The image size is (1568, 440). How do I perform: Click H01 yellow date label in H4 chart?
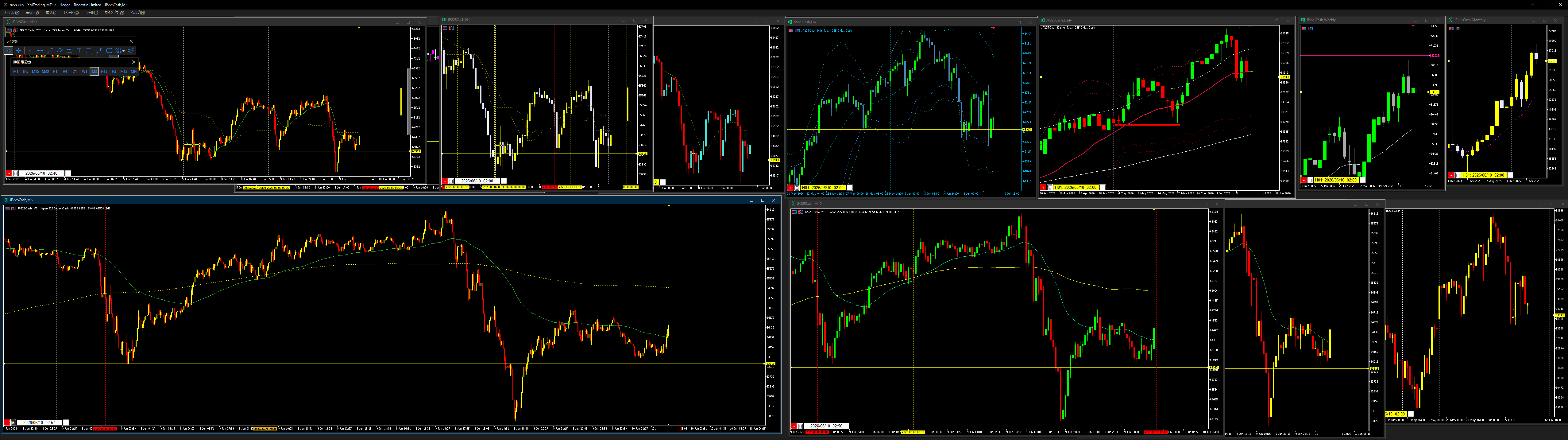pyautogui.click(x=824, y=188)
